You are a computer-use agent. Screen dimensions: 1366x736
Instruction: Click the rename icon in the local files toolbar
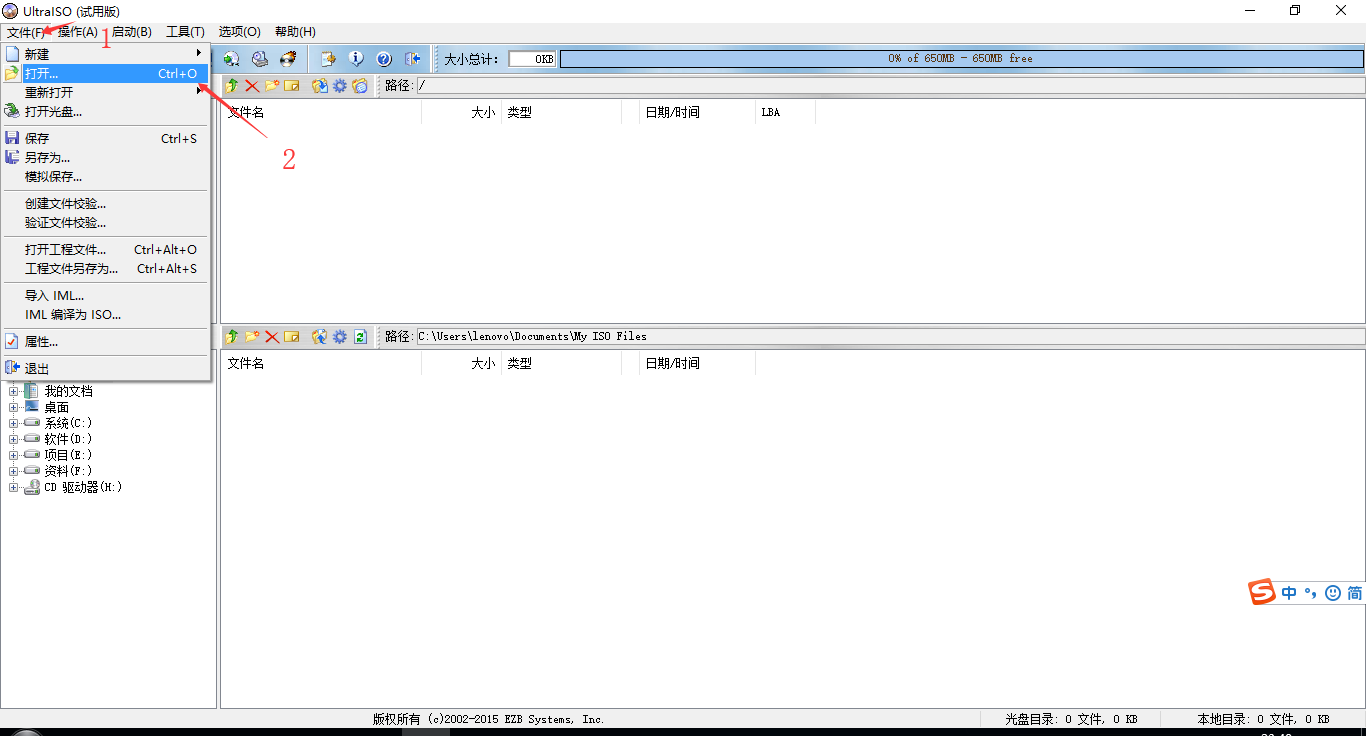pos(292,337)
